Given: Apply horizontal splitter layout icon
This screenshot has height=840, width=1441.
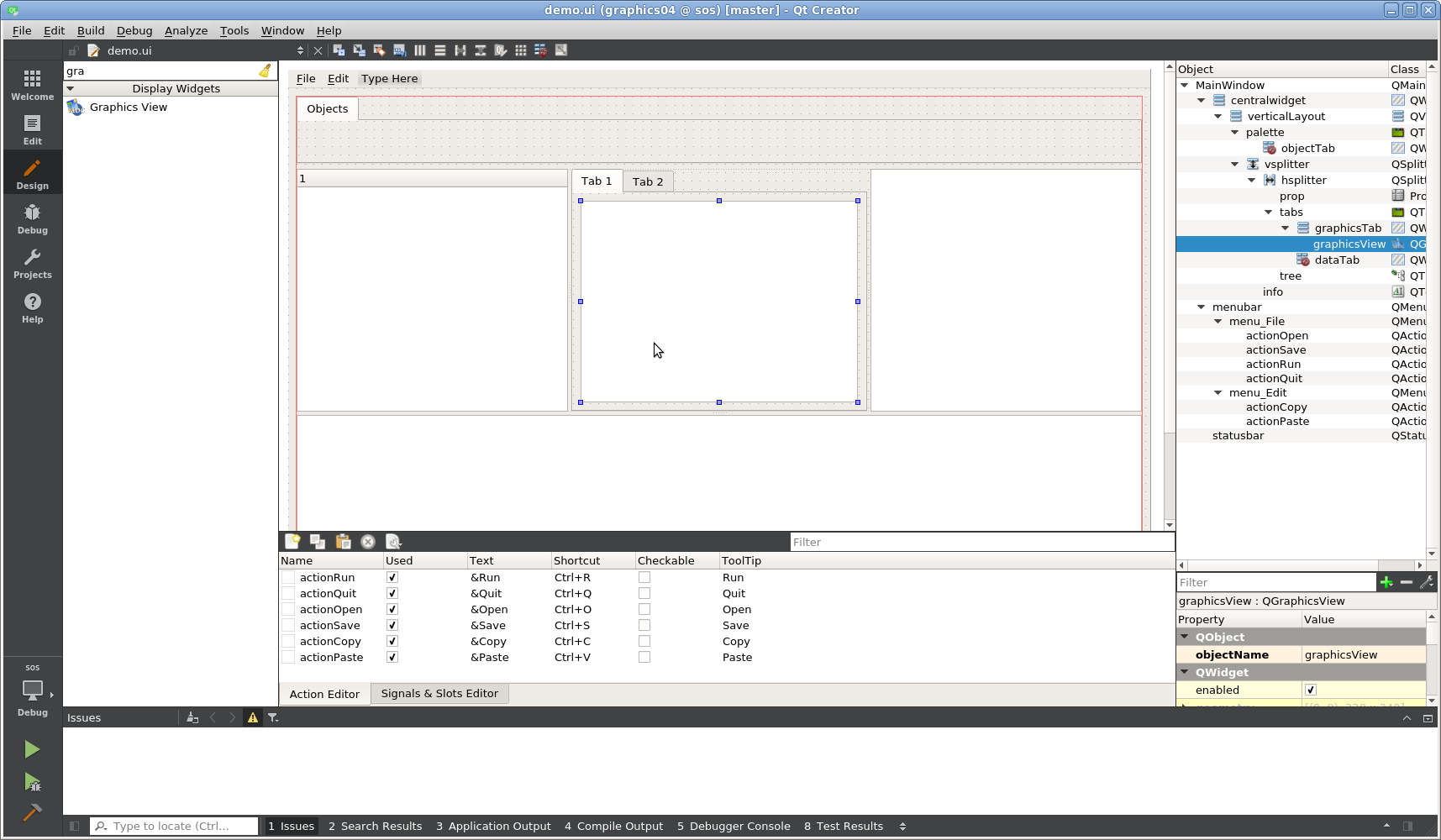Looking at the screenshot, I should click(x=460, y=50).
